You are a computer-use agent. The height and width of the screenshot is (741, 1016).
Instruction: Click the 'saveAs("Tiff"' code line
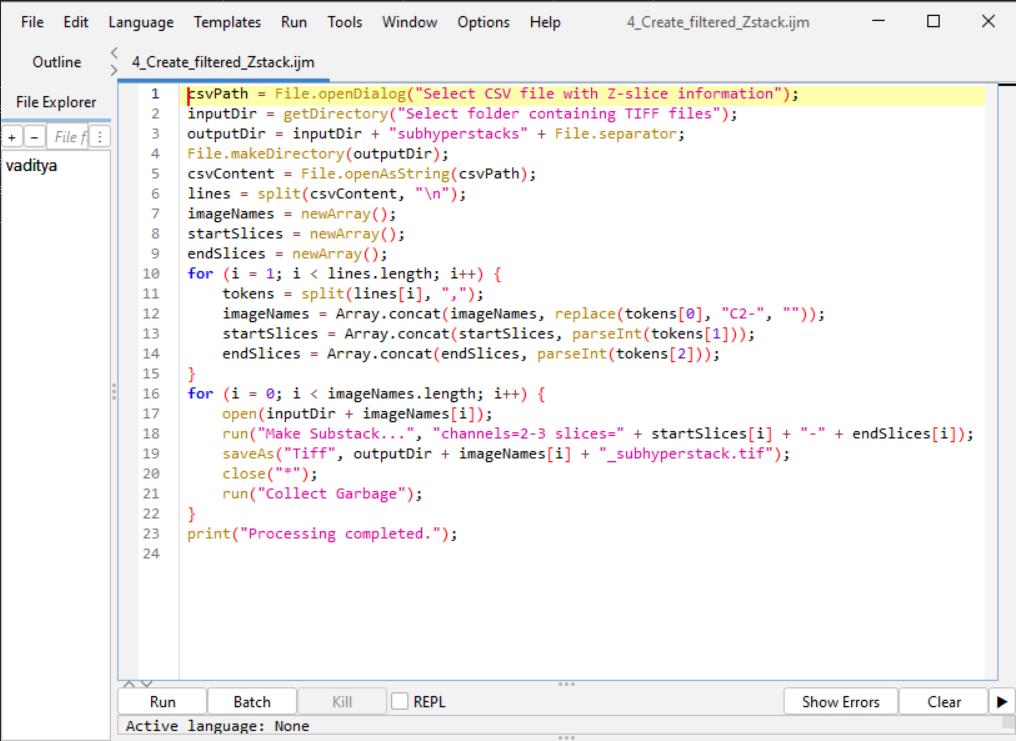tap(506, 454)
